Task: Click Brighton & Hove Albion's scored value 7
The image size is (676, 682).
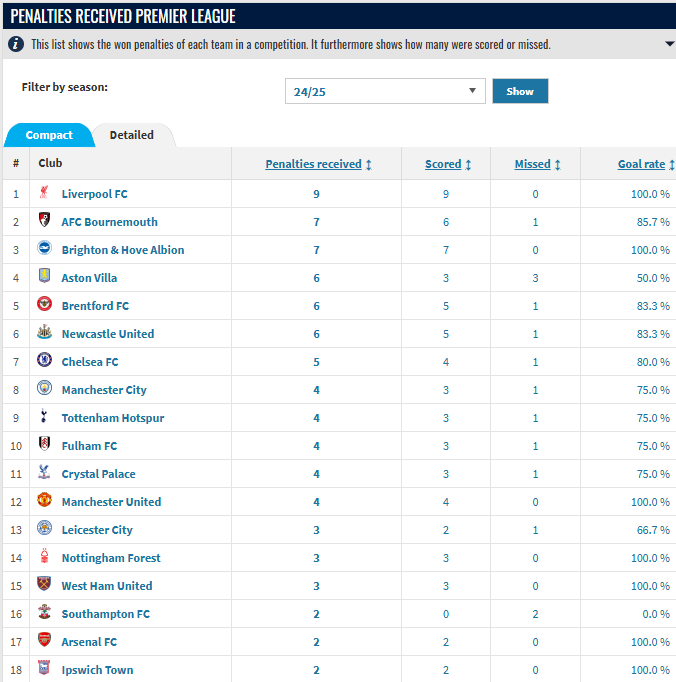Action: pos(446,250)
